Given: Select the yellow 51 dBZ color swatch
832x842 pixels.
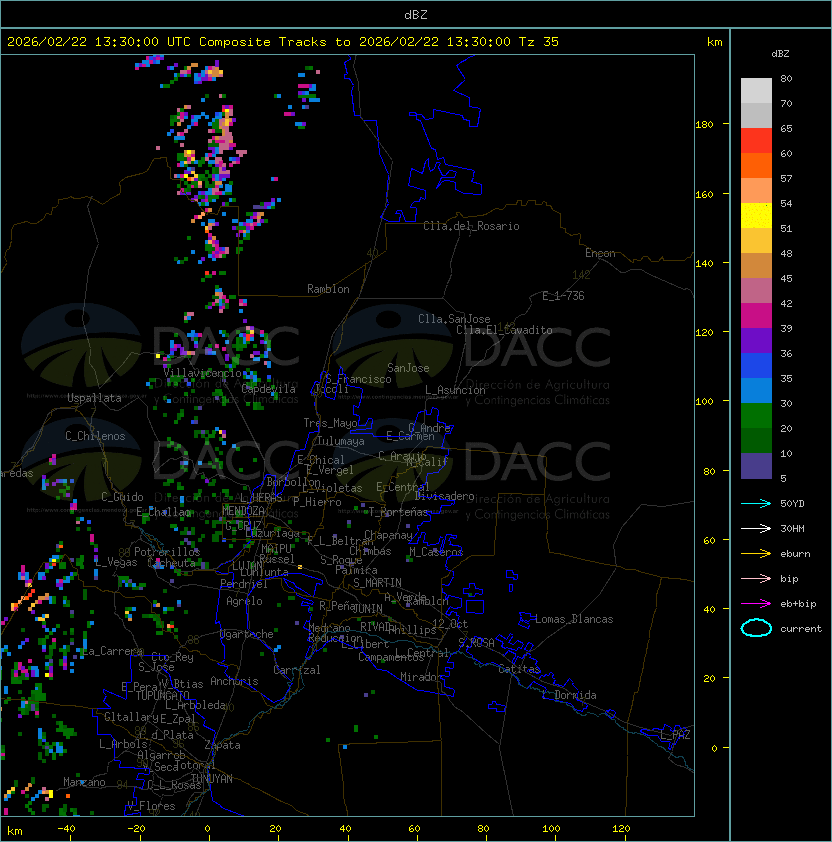Looking at the screenshot, I should coord(756,216).
